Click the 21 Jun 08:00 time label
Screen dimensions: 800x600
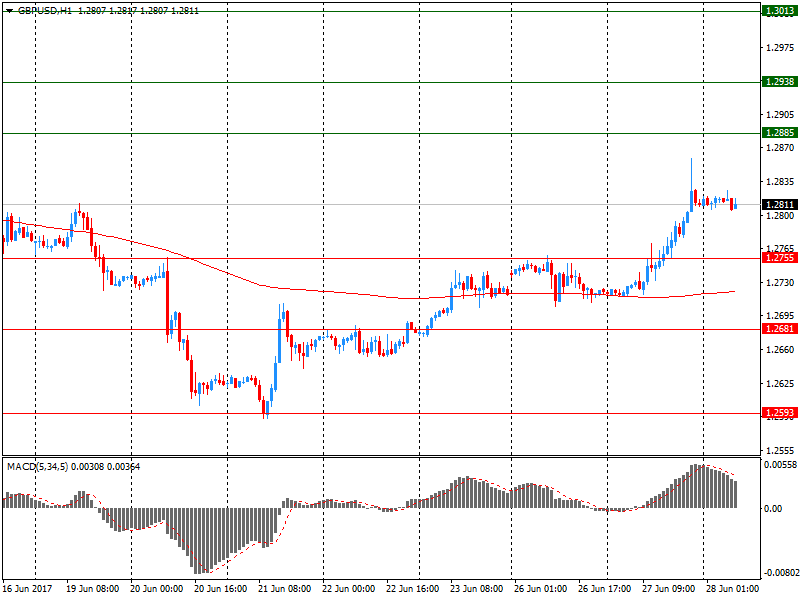coord(284,589)
